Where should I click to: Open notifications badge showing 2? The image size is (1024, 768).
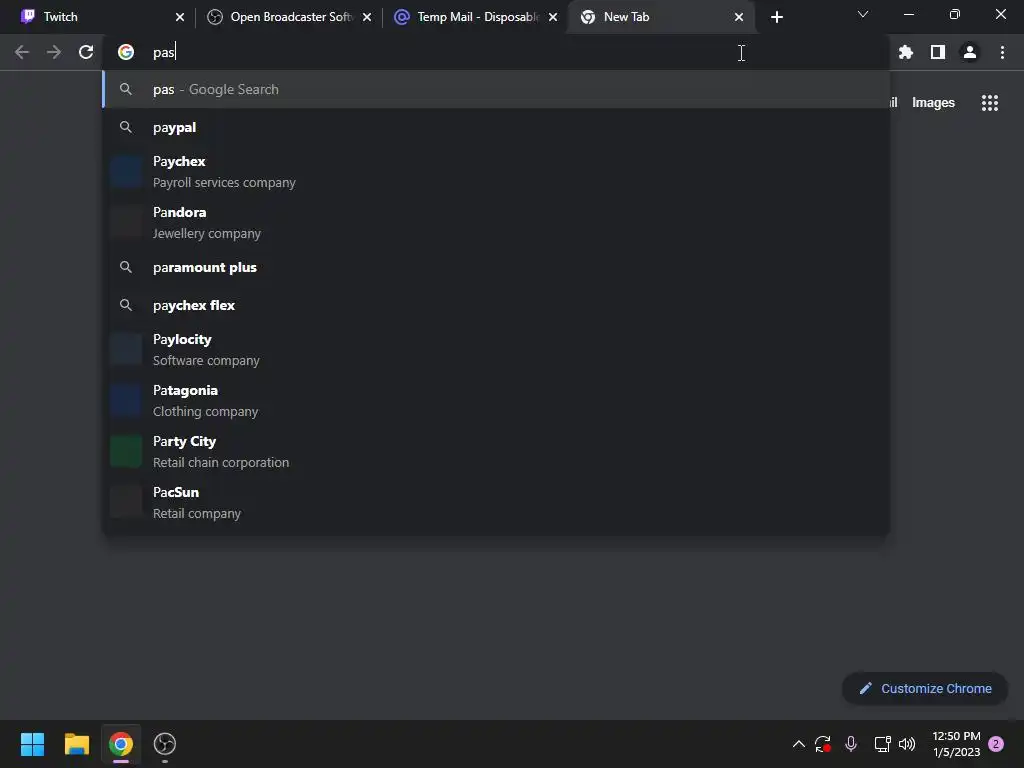pos(996,744)
